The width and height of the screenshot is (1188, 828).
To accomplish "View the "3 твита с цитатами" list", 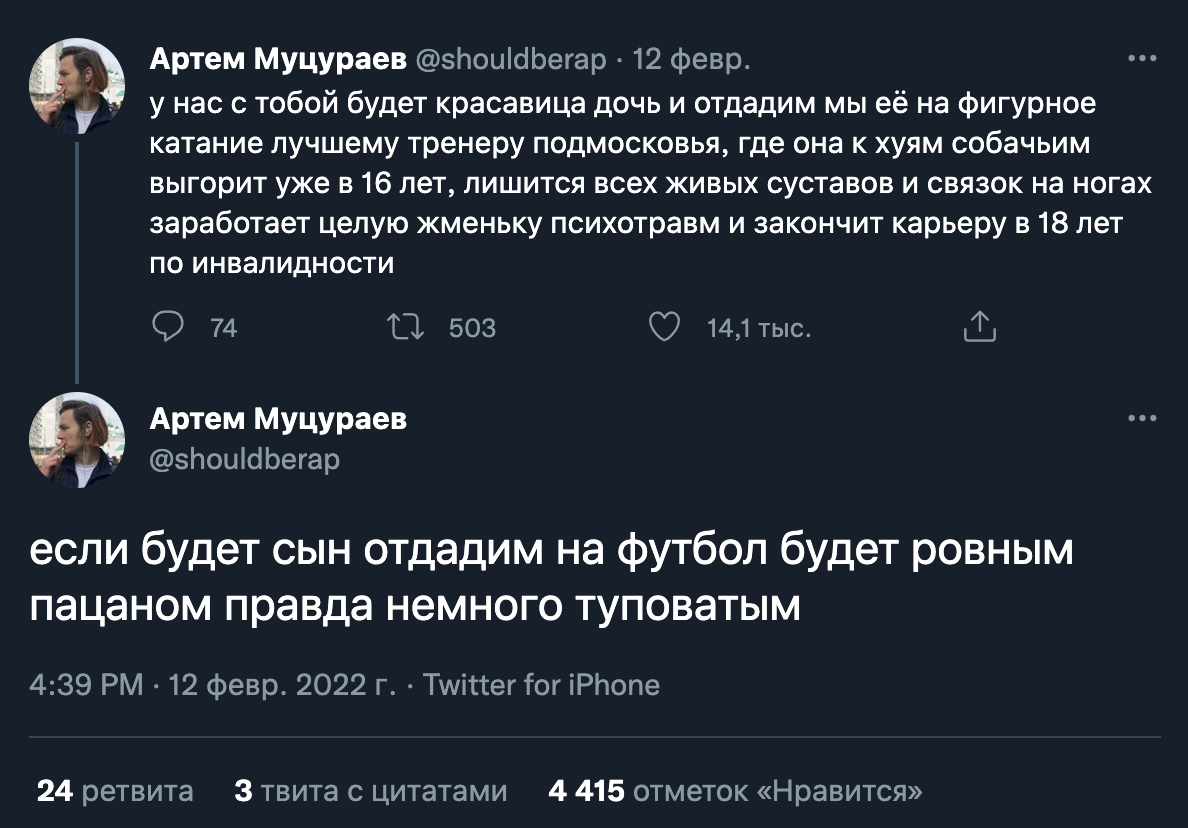I will (x=370, y=791).
